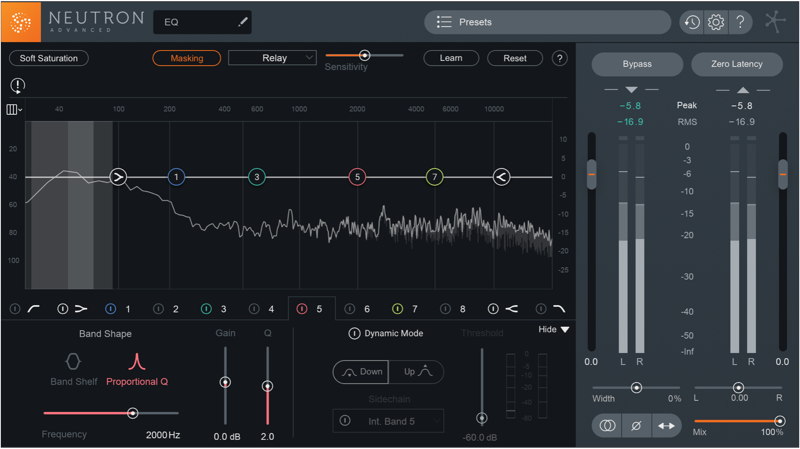
Task: Click the L/R pan slider handle
Action: pyautogui.click(x=738, y=388)
